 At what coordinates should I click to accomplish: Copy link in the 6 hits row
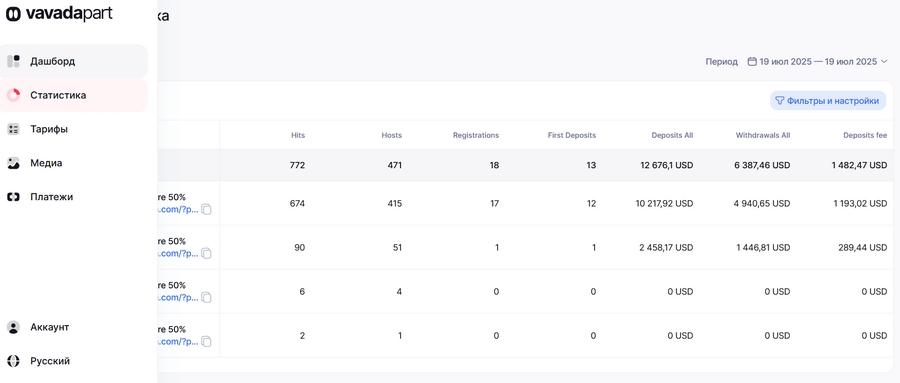206,297
